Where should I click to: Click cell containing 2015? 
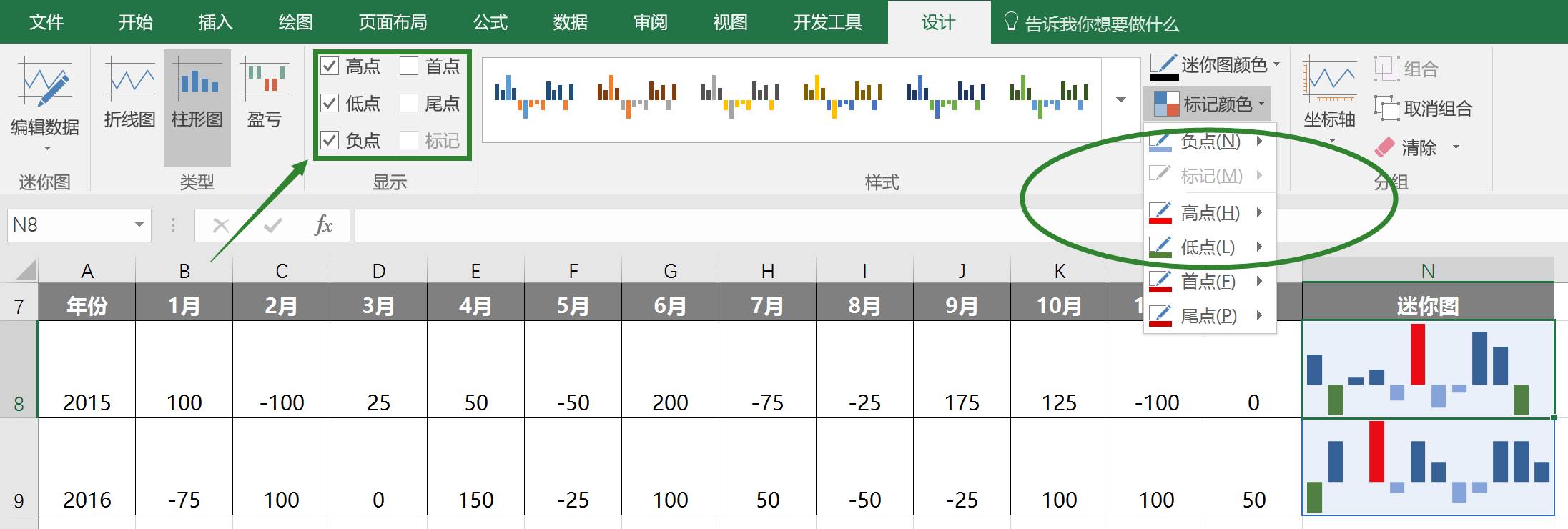coord(87,369)
